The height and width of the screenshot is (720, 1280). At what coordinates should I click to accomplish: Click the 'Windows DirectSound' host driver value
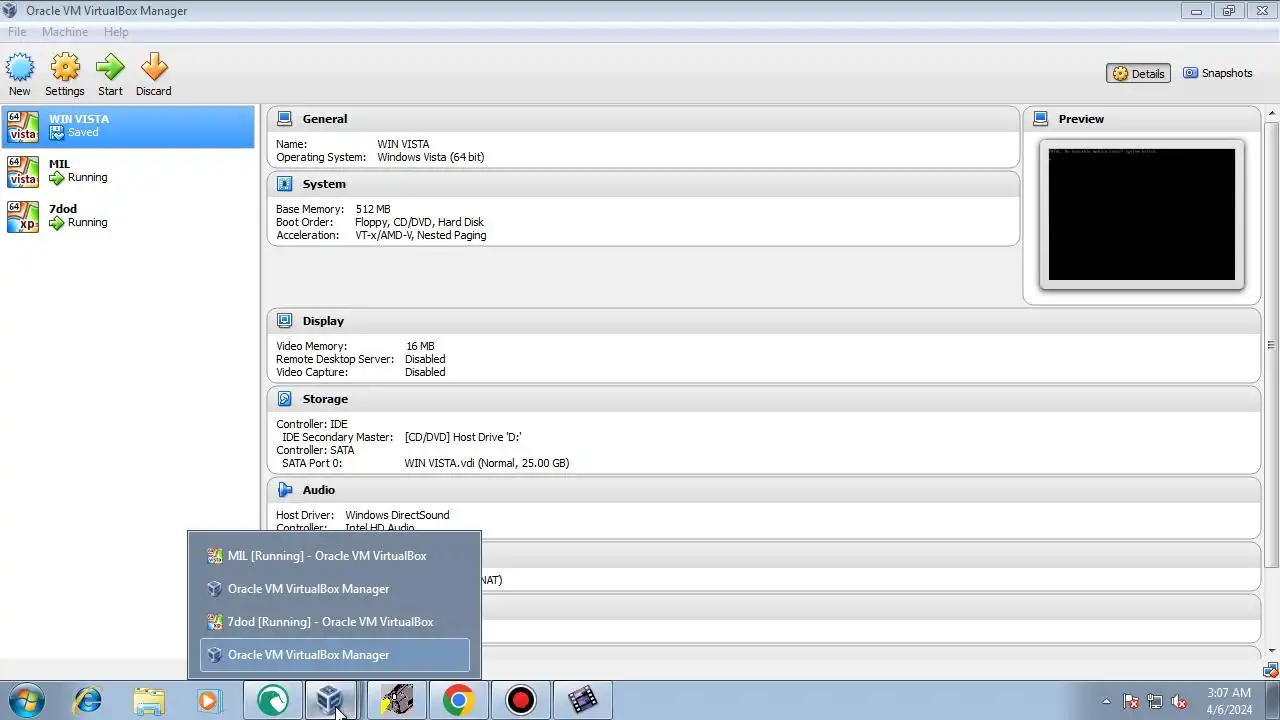point(397,515)
